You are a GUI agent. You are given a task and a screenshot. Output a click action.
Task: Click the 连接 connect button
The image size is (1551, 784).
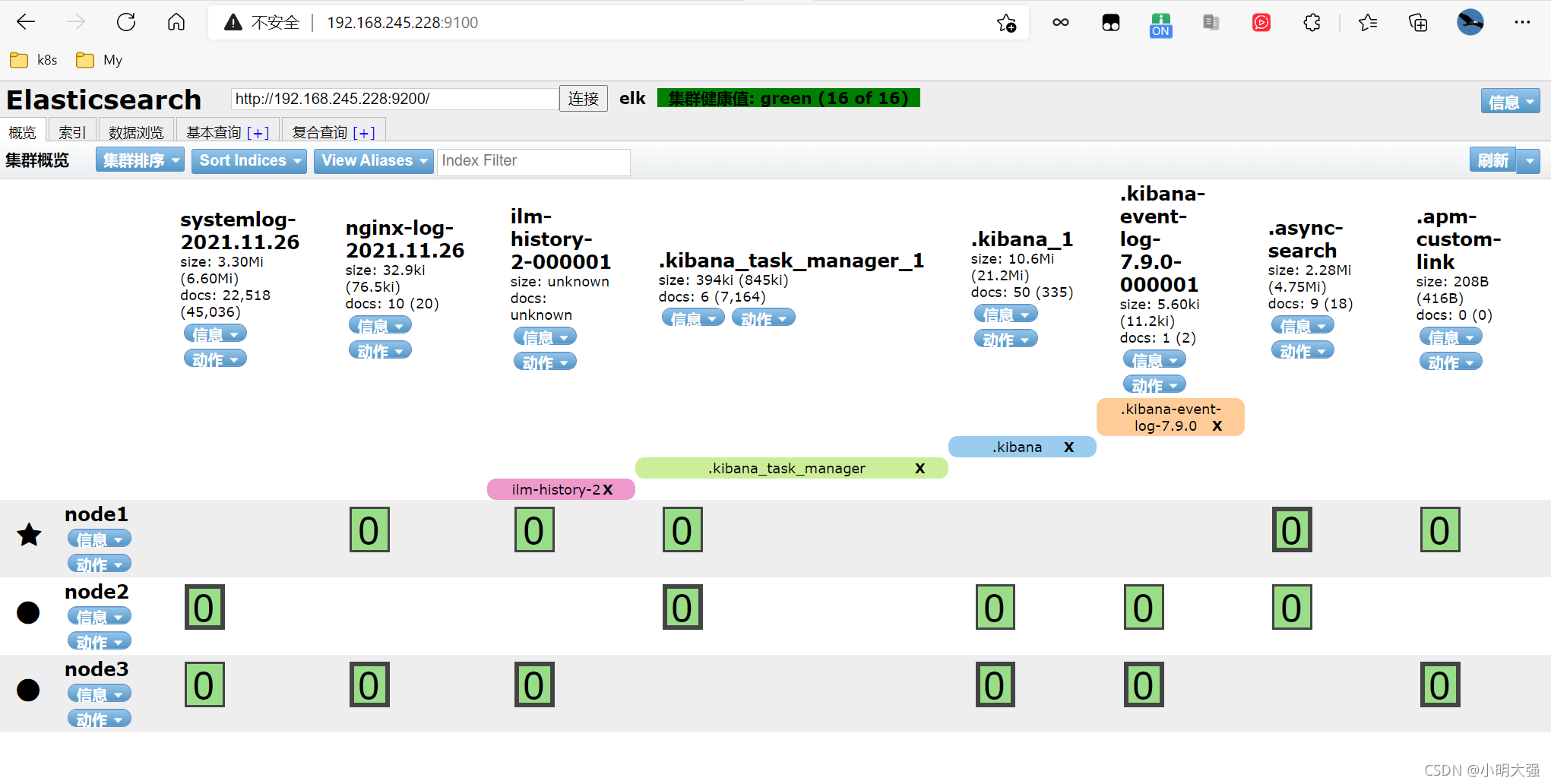point(584,99)
